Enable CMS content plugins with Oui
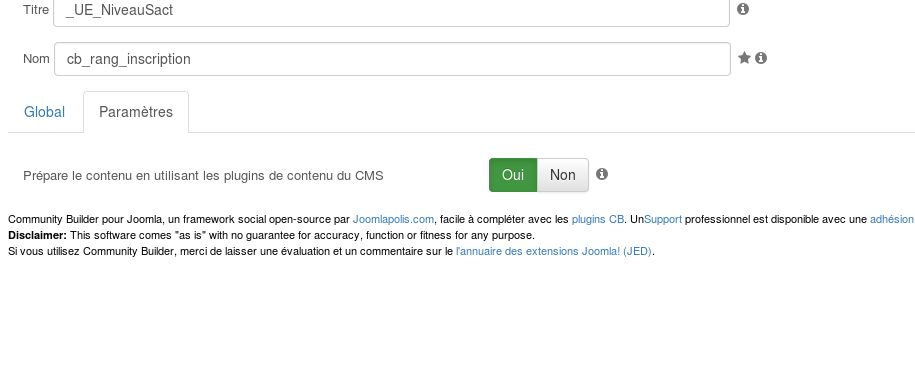 click(513, 175)
